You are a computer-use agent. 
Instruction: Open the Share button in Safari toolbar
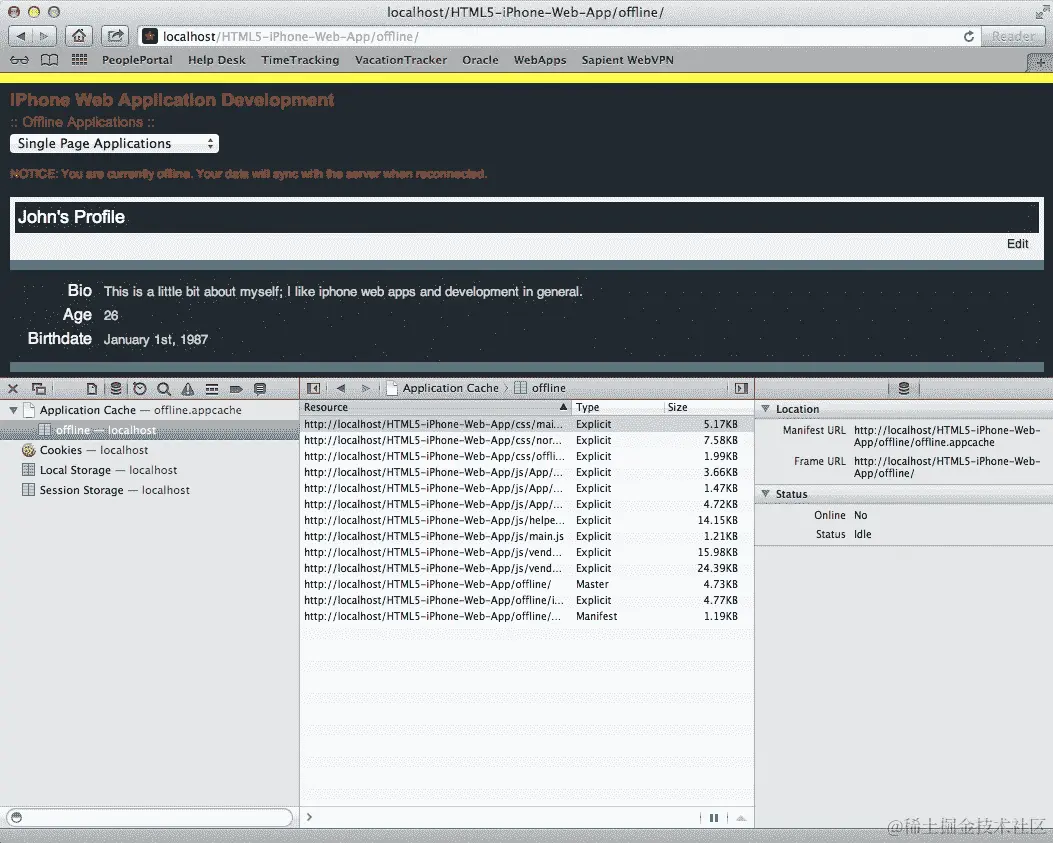pos(116,36)
